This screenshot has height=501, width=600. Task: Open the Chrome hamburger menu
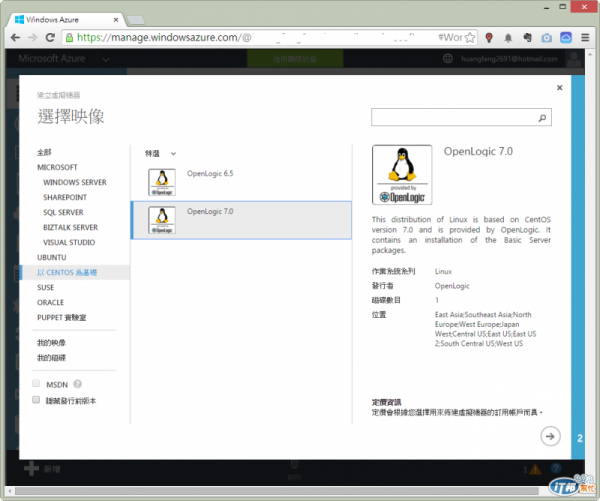tap(585, 38)
